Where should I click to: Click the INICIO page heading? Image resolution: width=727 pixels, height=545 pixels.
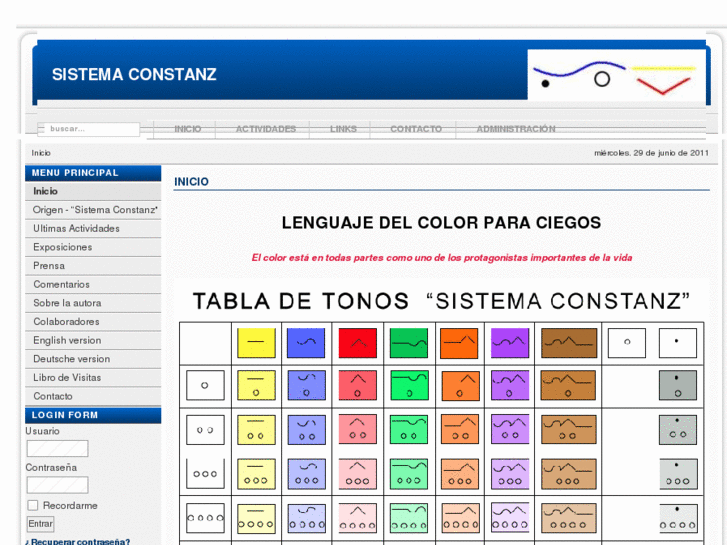(191, 182)
